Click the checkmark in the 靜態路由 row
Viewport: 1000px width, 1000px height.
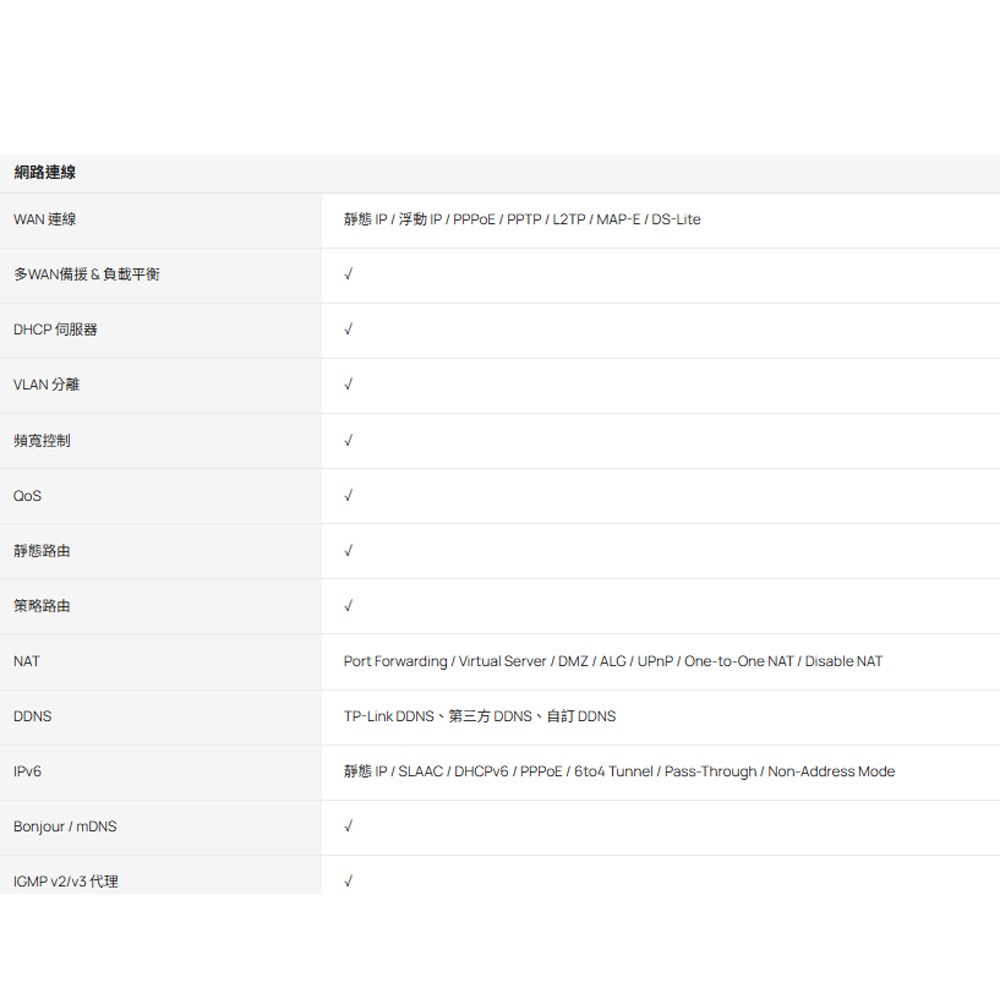[x=348, y=551]
